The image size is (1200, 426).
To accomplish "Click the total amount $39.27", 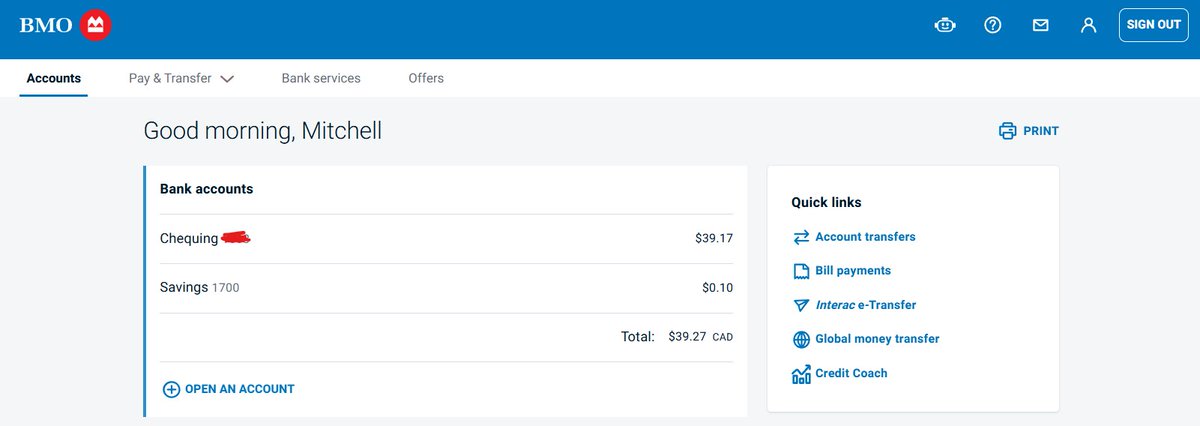I will [x=687, y=337].
